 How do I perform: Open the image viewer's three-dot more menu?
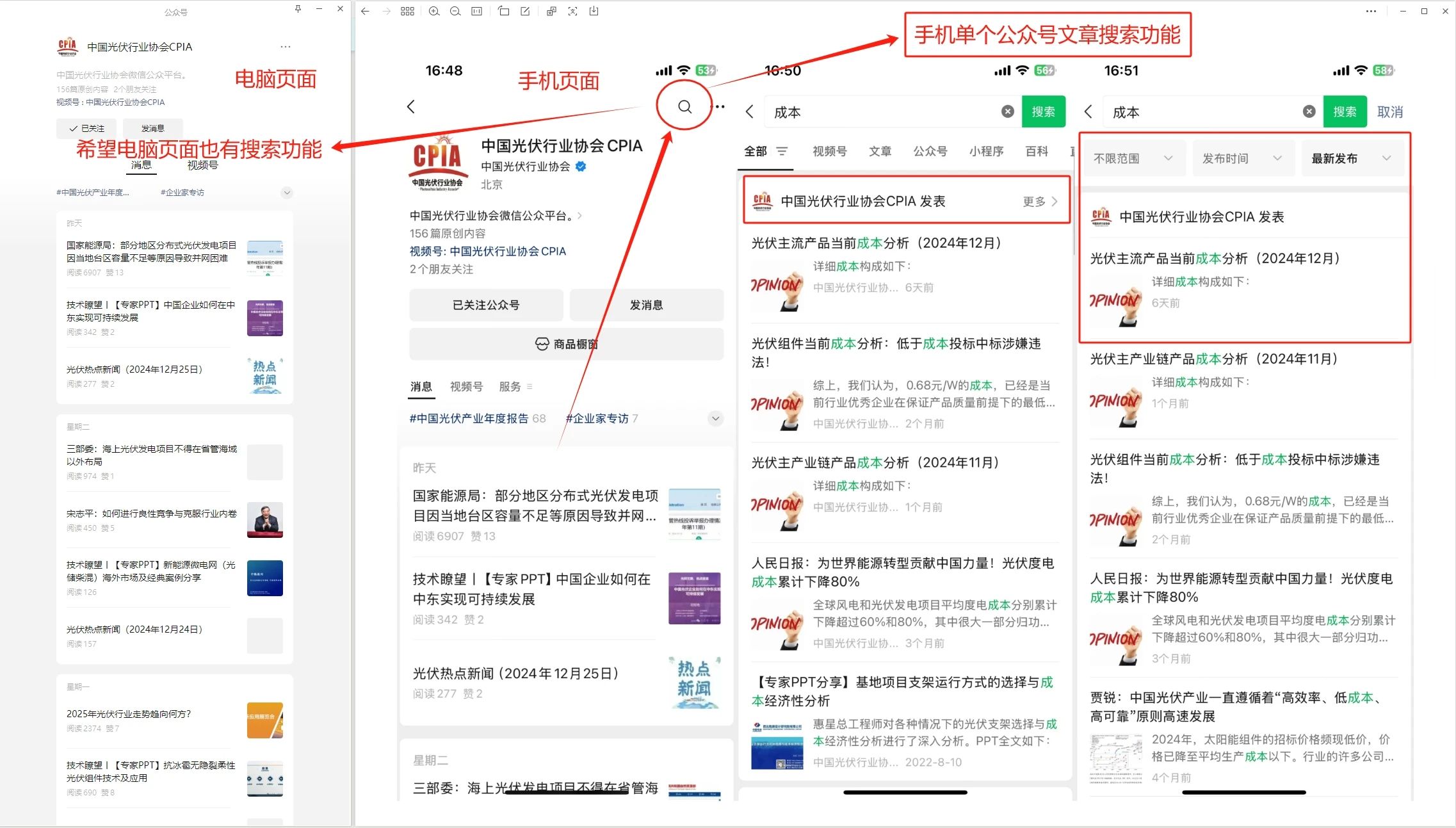pyautogui.click(x=1371, y=11)
